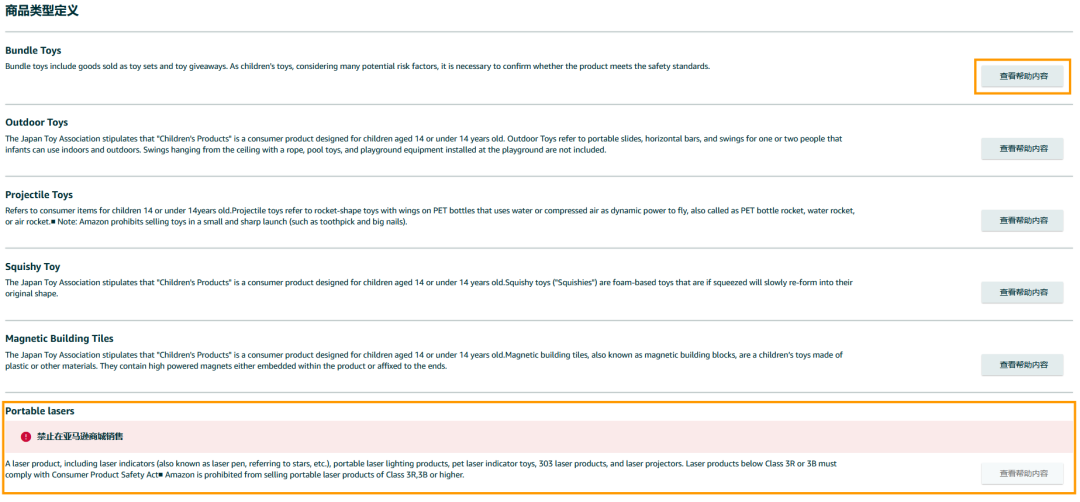The width and height of the screenshot is (1080, 502).
Task: Select the Projectile Toys heading
Action: click(x=39, y=195)
